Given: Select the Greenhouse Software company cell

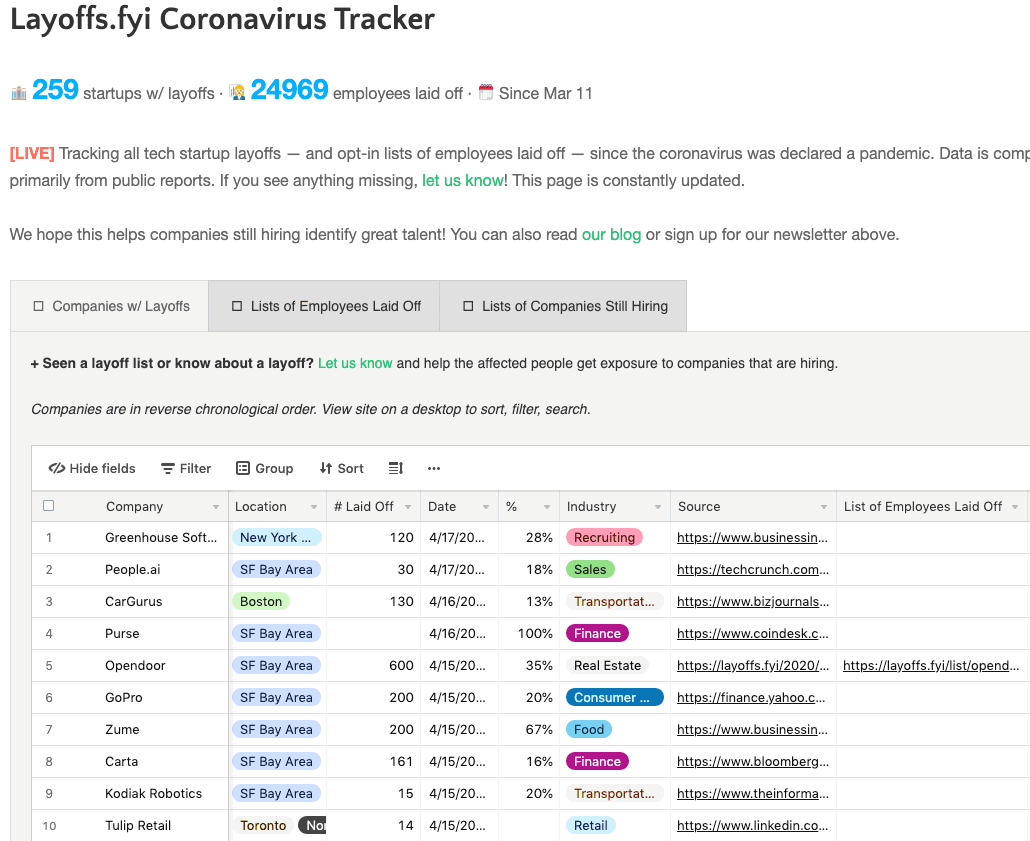Looking at the screenshot, I should coord(161,537).
